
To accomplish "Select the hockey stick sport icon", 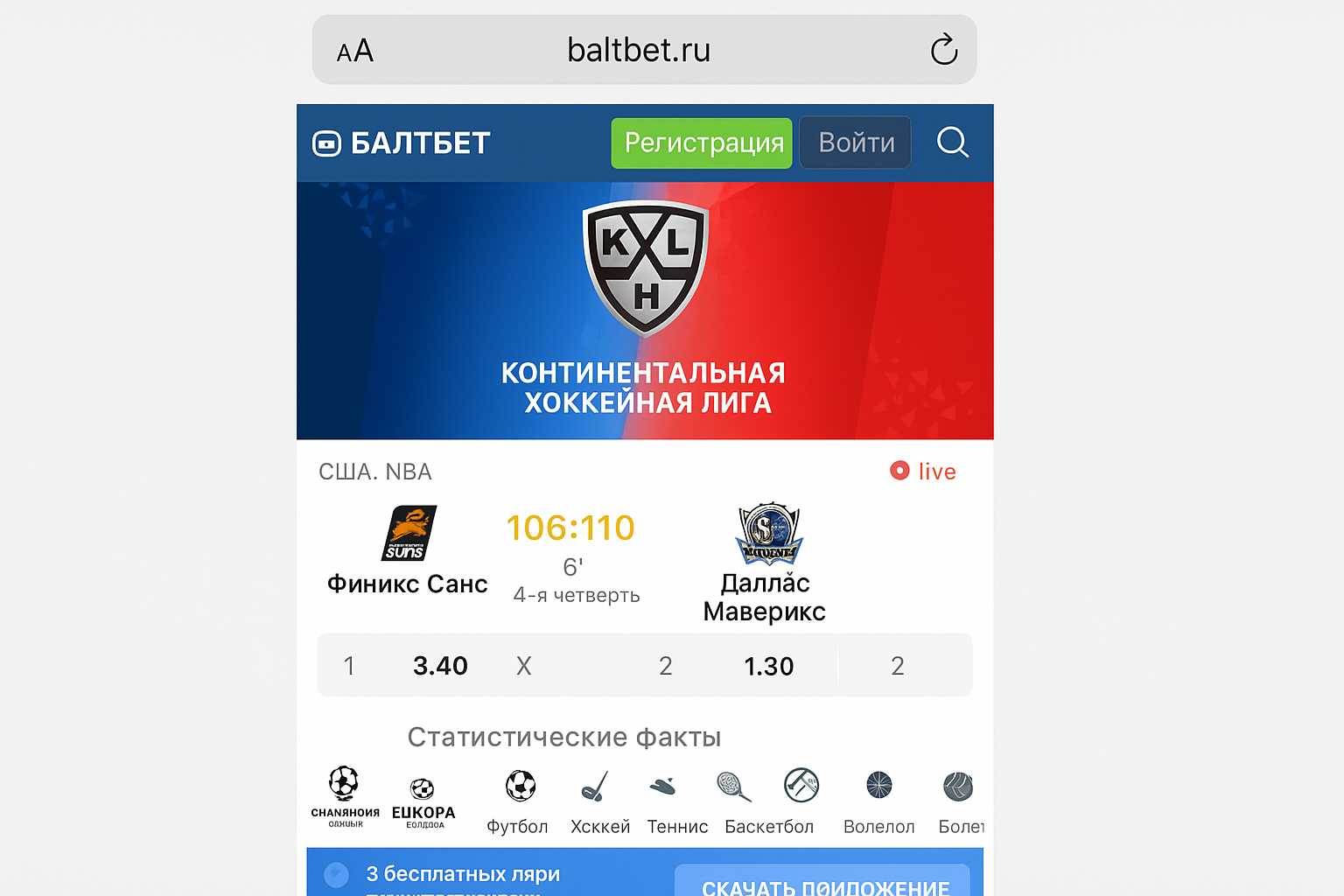I will 596,786.
